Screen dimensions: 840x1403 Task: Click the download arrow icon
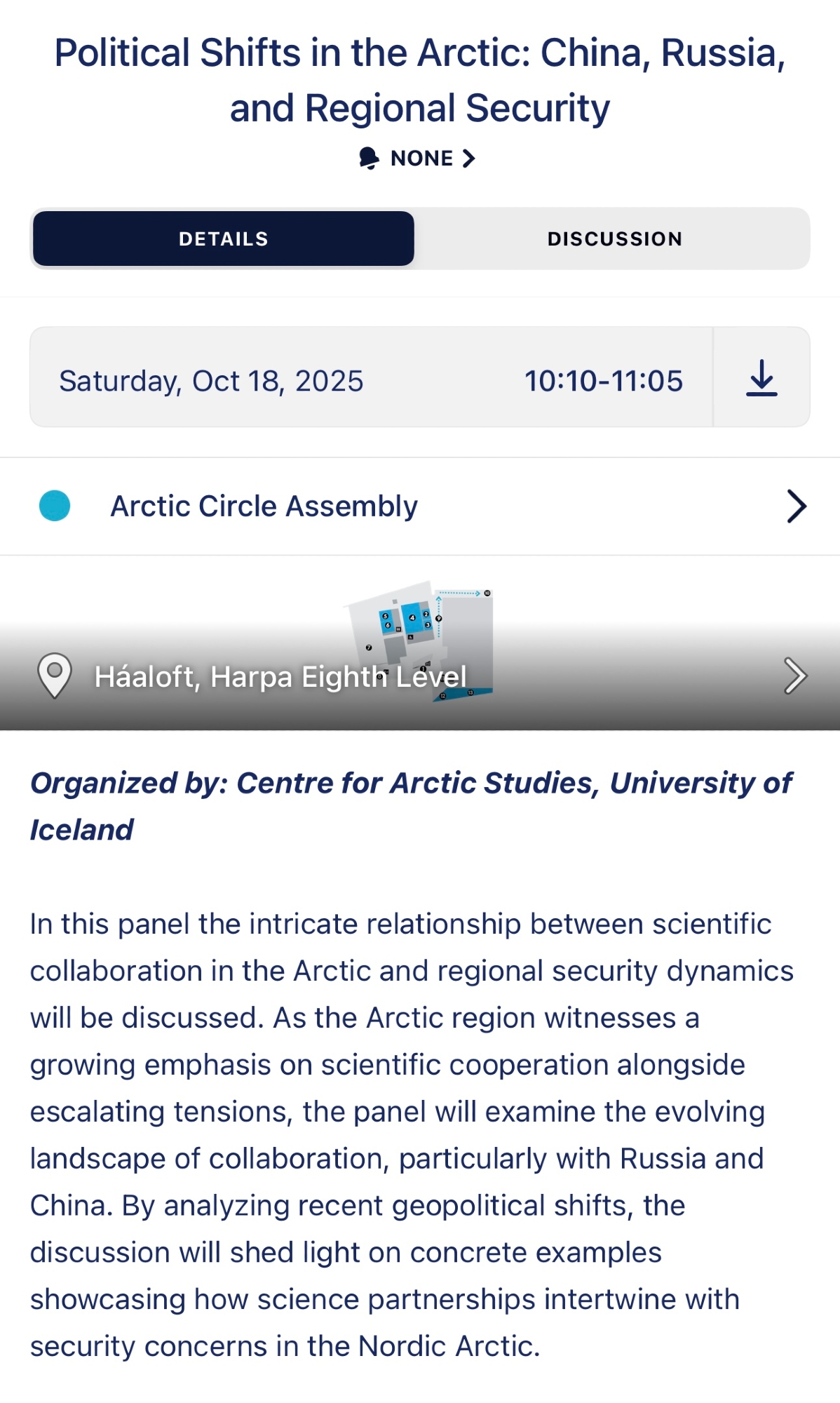coord(761,378)
